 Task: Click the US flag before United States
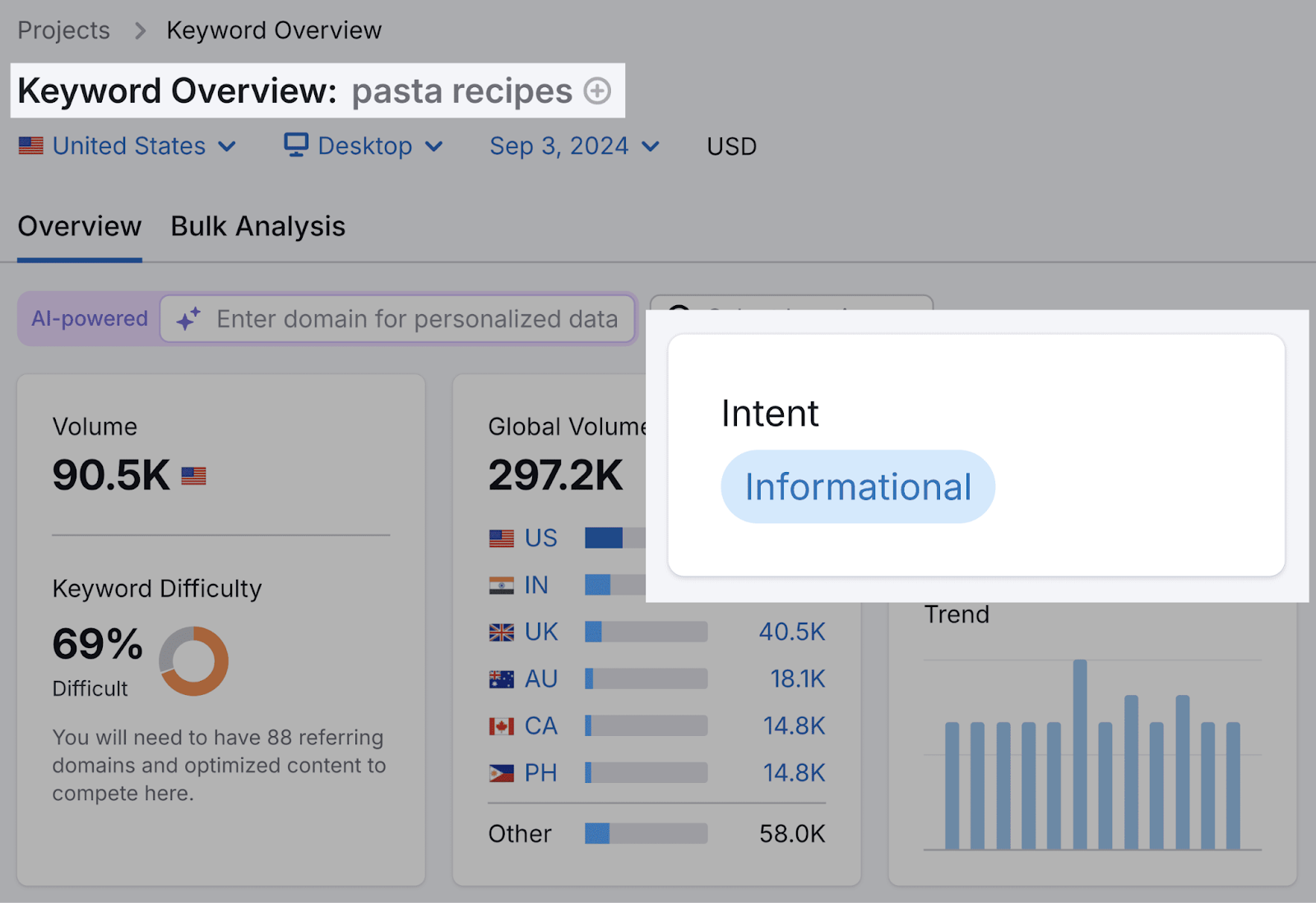(30, 146)
